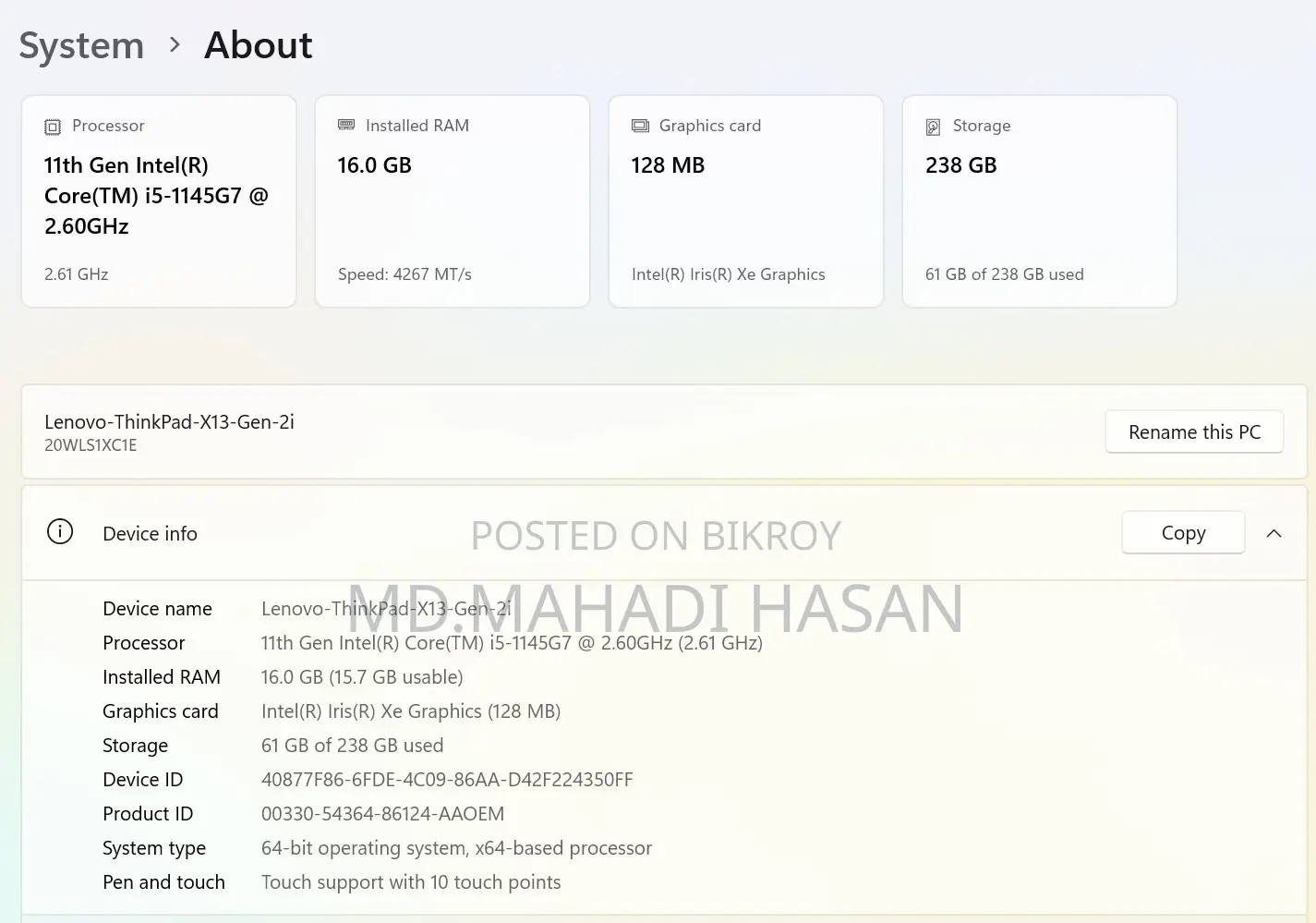Open the Storage summary card
Image resolution: width=1316 pixels, height=923 pixels.
click(x=1040, y=201)
